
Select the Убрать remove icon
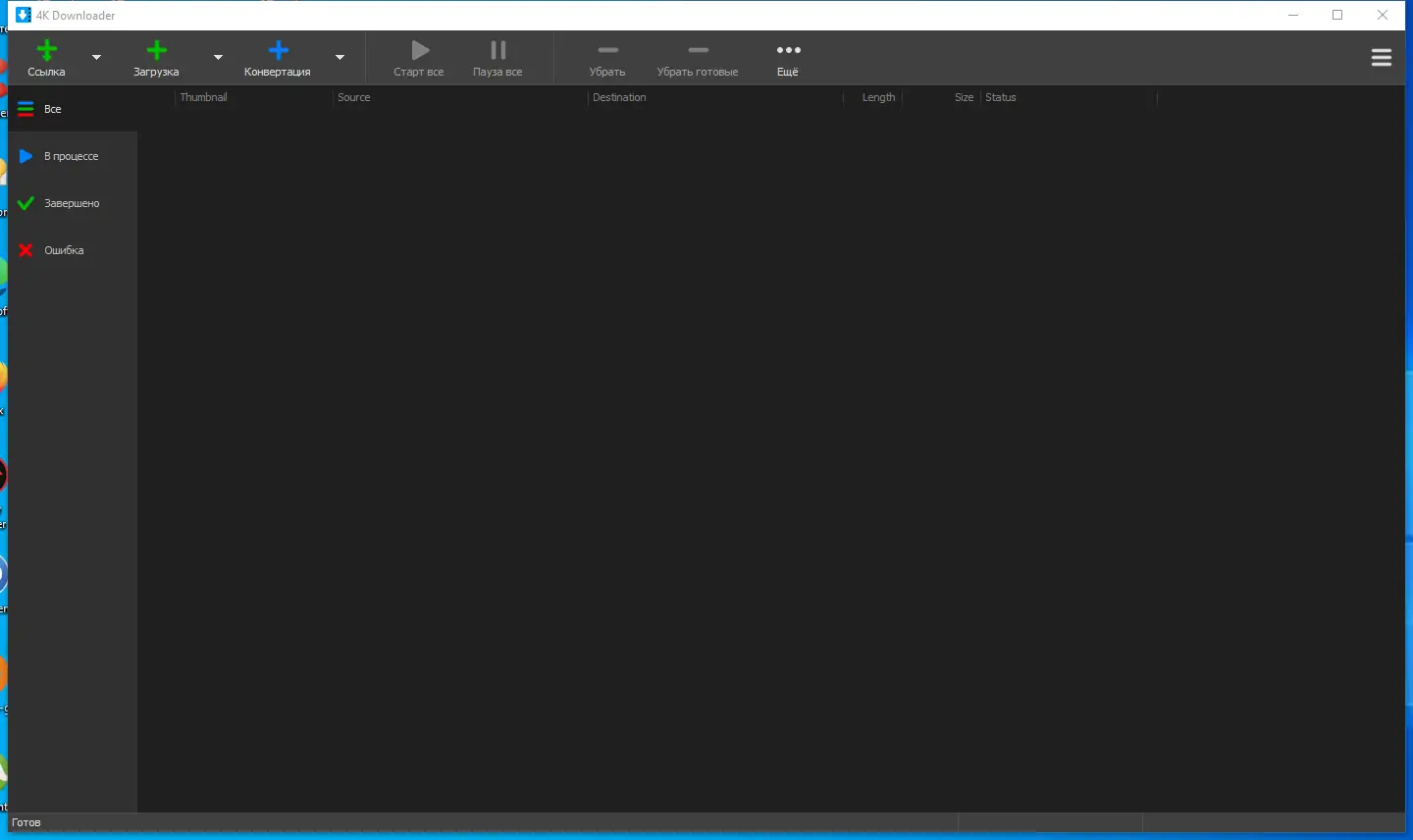coord(607,50)
